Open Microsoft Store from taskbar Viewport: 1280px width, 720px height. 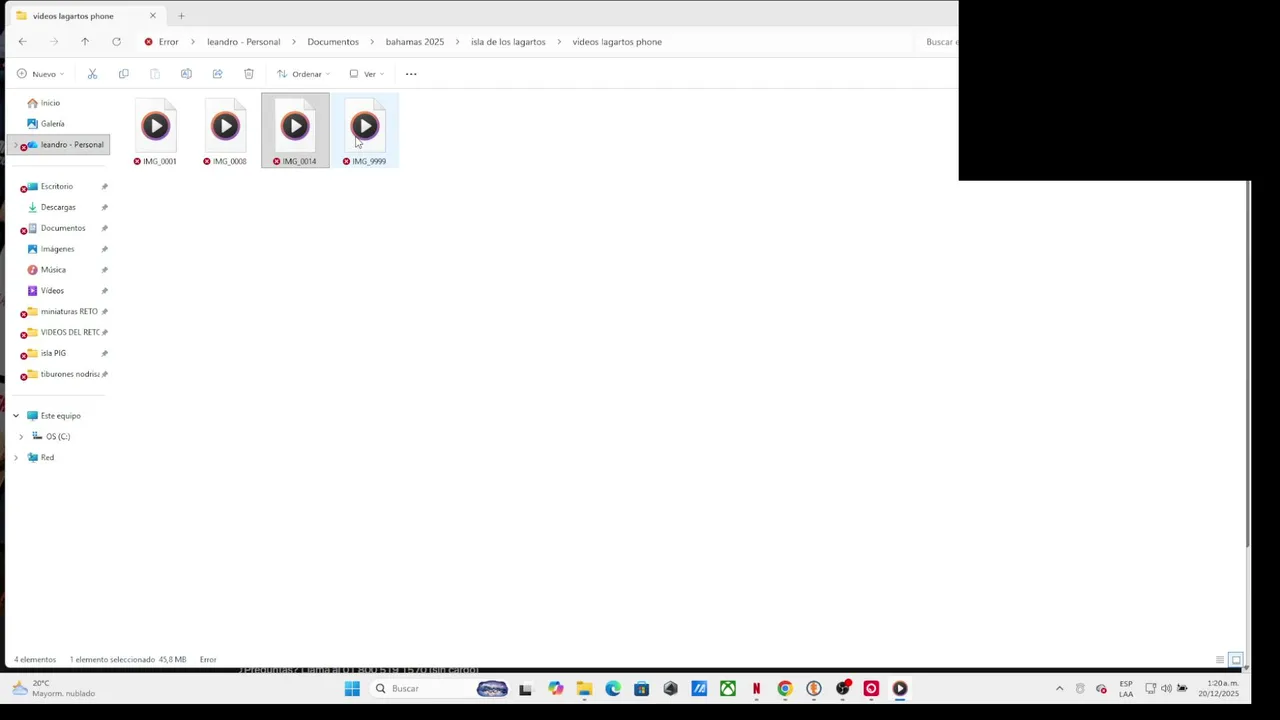[x=641, y=688]
